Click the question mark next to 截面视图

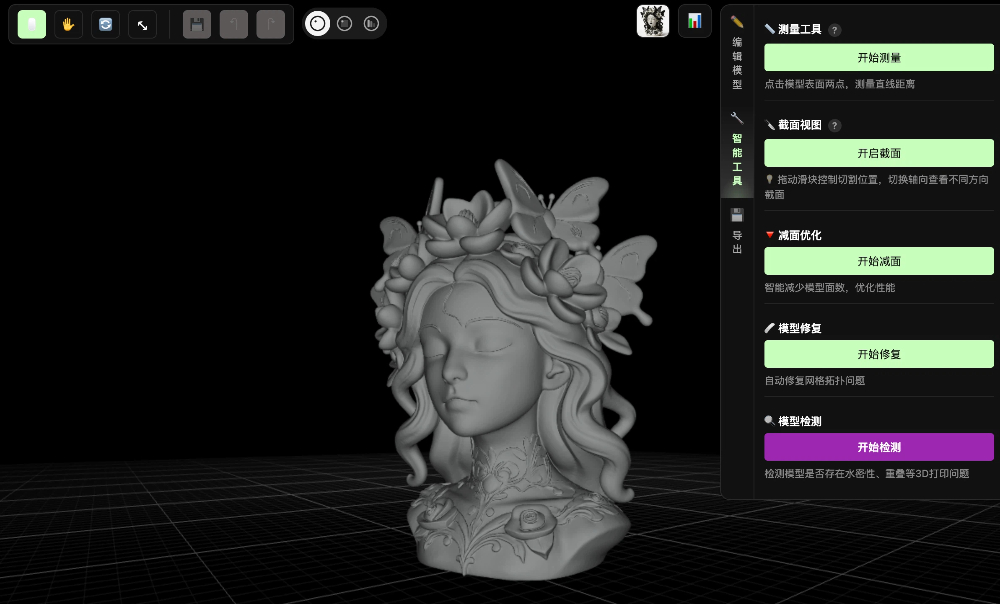(835, 125)
